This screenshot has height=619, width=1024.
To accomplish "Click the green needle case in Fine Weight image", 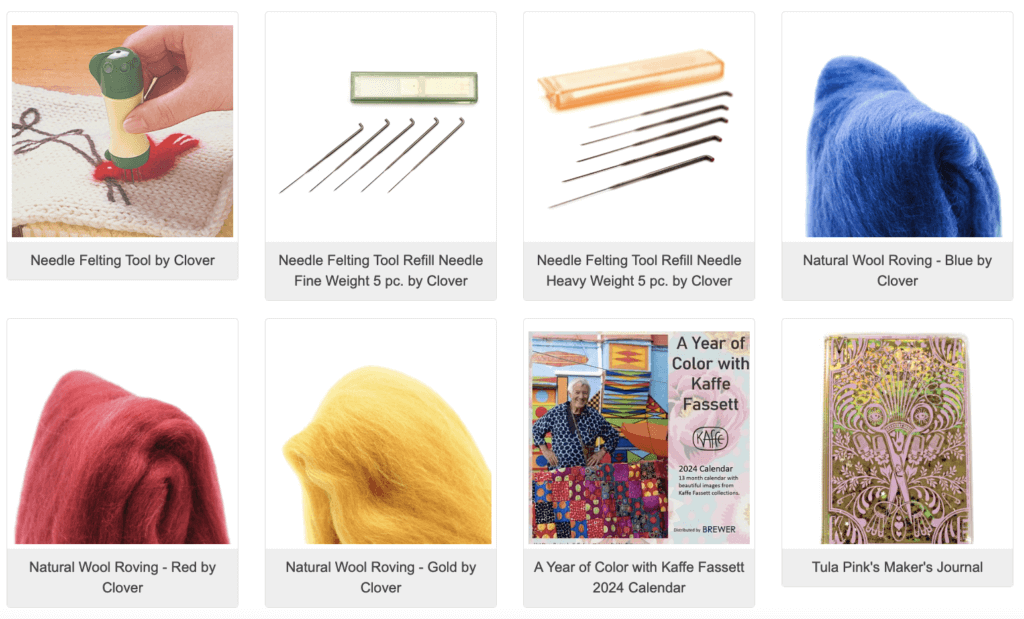I will [x=414, y=87].
